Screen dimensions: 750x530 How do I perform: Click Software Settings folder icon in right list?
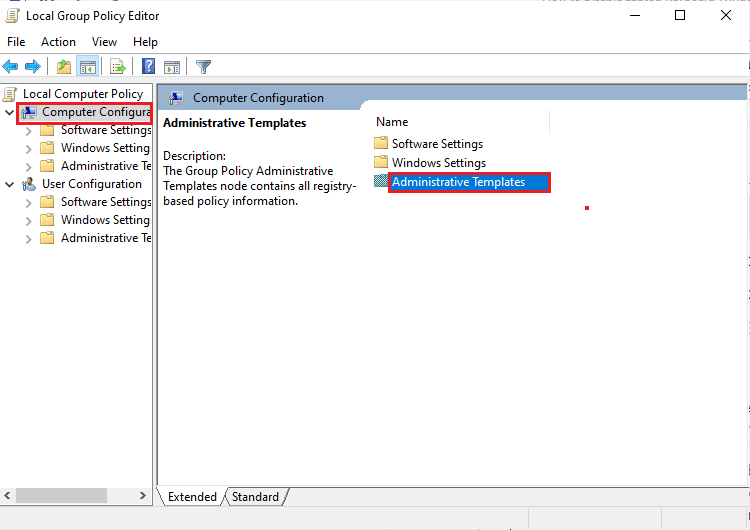(x=381, y=143)
